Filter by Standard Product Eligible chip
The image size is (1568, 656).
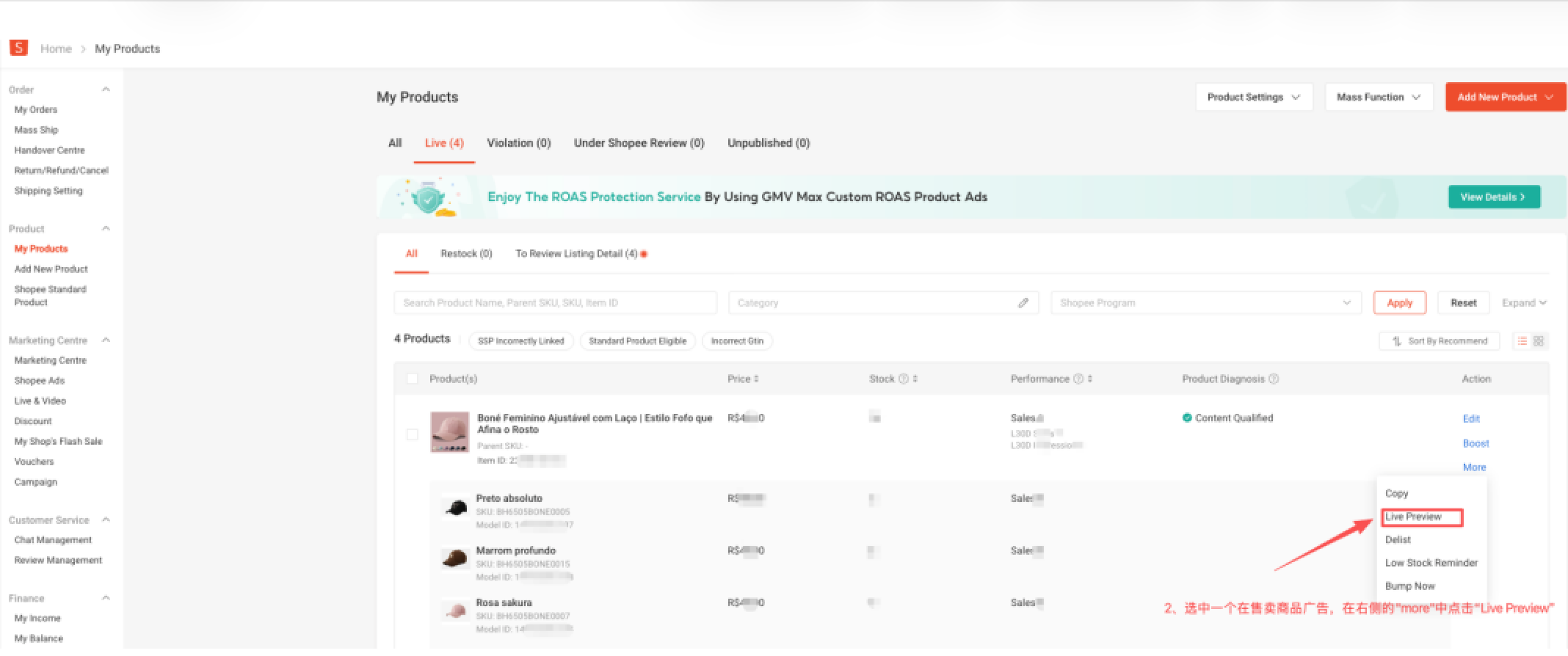click(637, 341)
